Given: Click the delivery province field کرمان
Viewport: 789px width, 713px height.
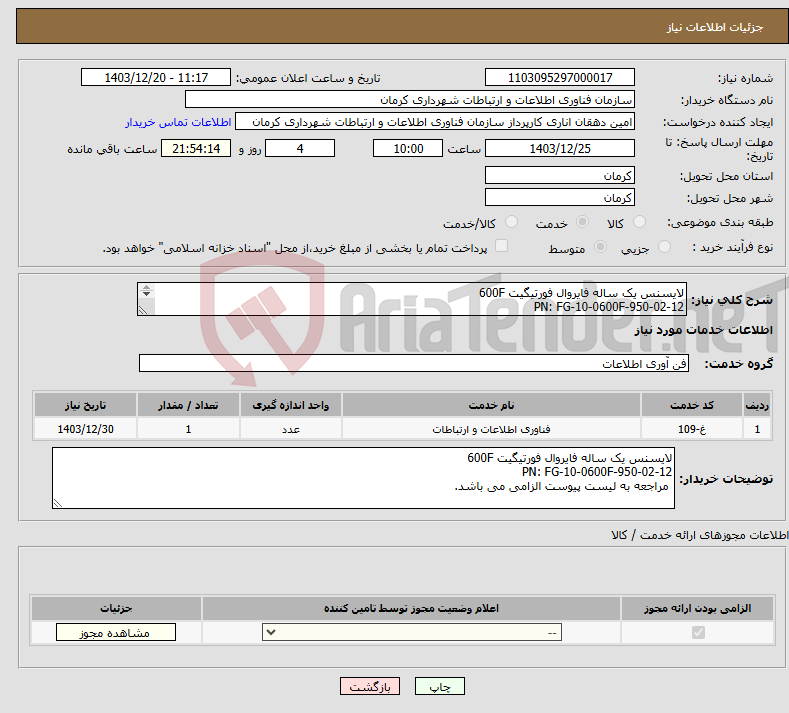Looking at the screenshot, I should pyautogui.click(x=560, y=176).
